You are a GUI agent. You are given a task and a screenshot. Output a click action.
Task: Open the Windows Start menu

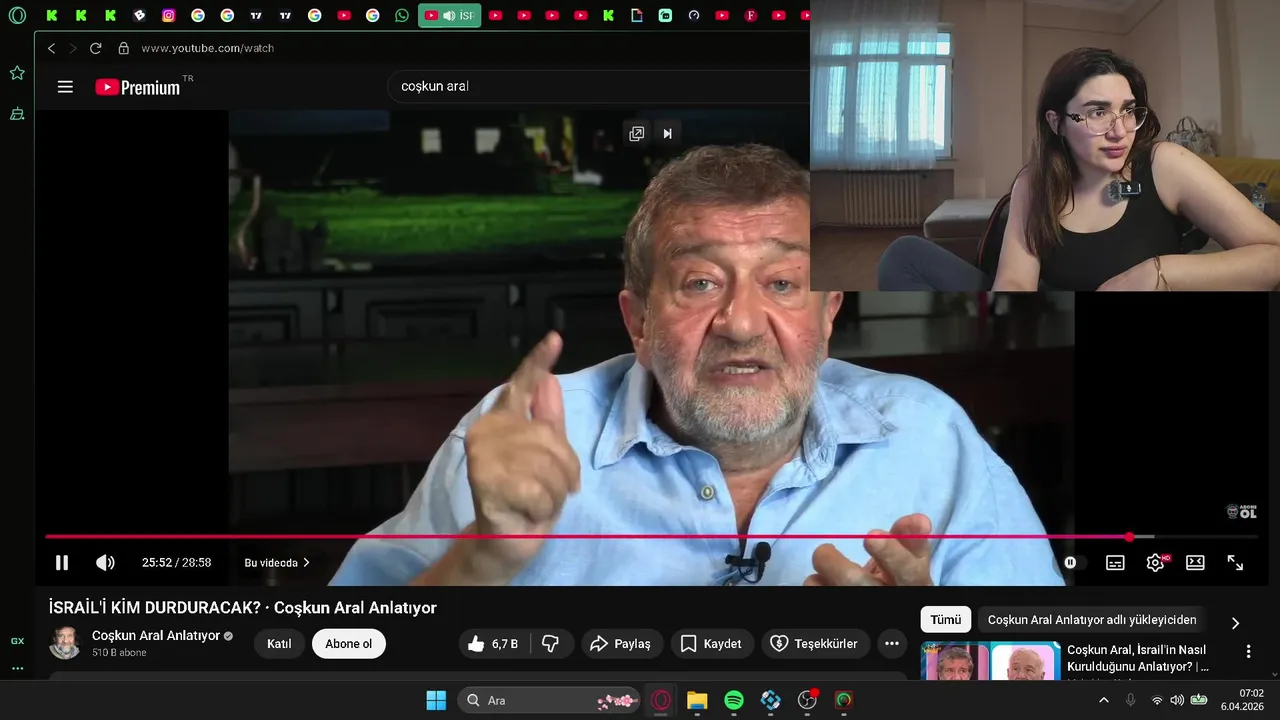pyautogui.click(x=436, y=700)
